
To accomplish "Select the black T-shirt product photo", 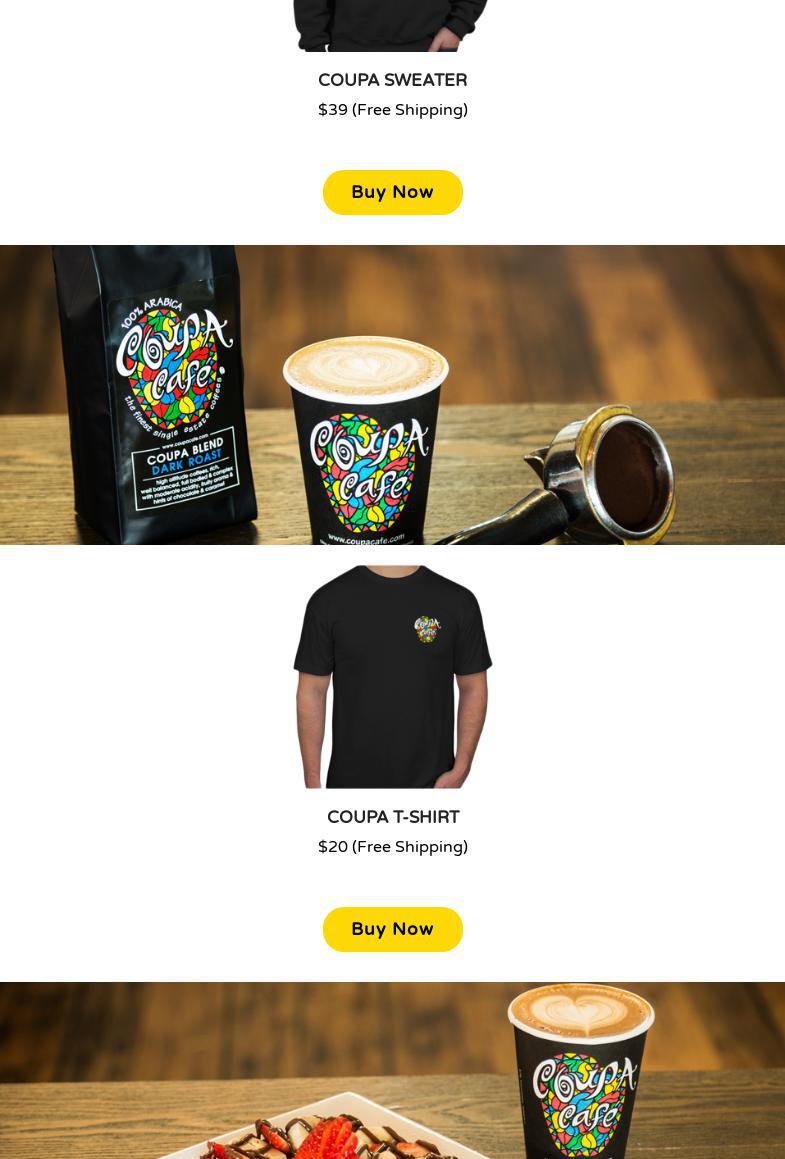I will coord(392,676).
